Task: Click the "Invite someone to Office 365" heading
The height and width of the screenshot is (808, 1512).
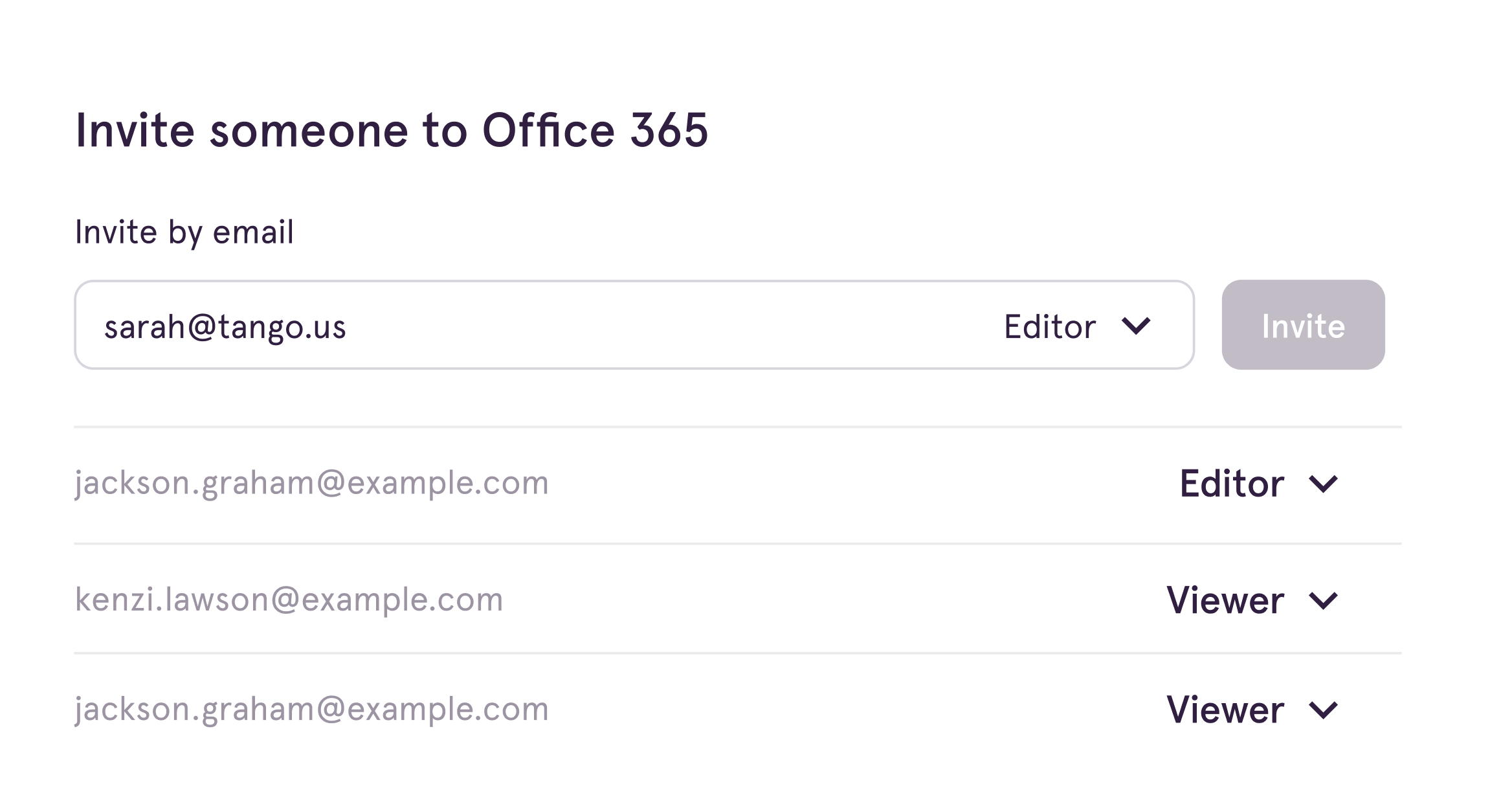Action: [392, 130]
